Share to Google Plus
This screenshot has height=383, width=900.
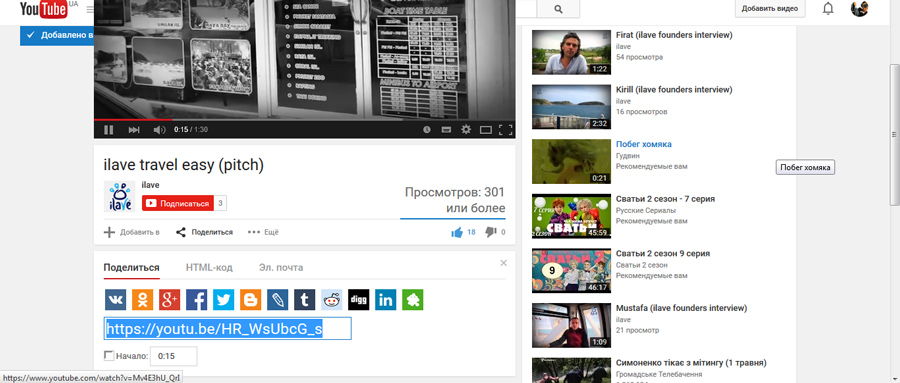click(169, 300)
